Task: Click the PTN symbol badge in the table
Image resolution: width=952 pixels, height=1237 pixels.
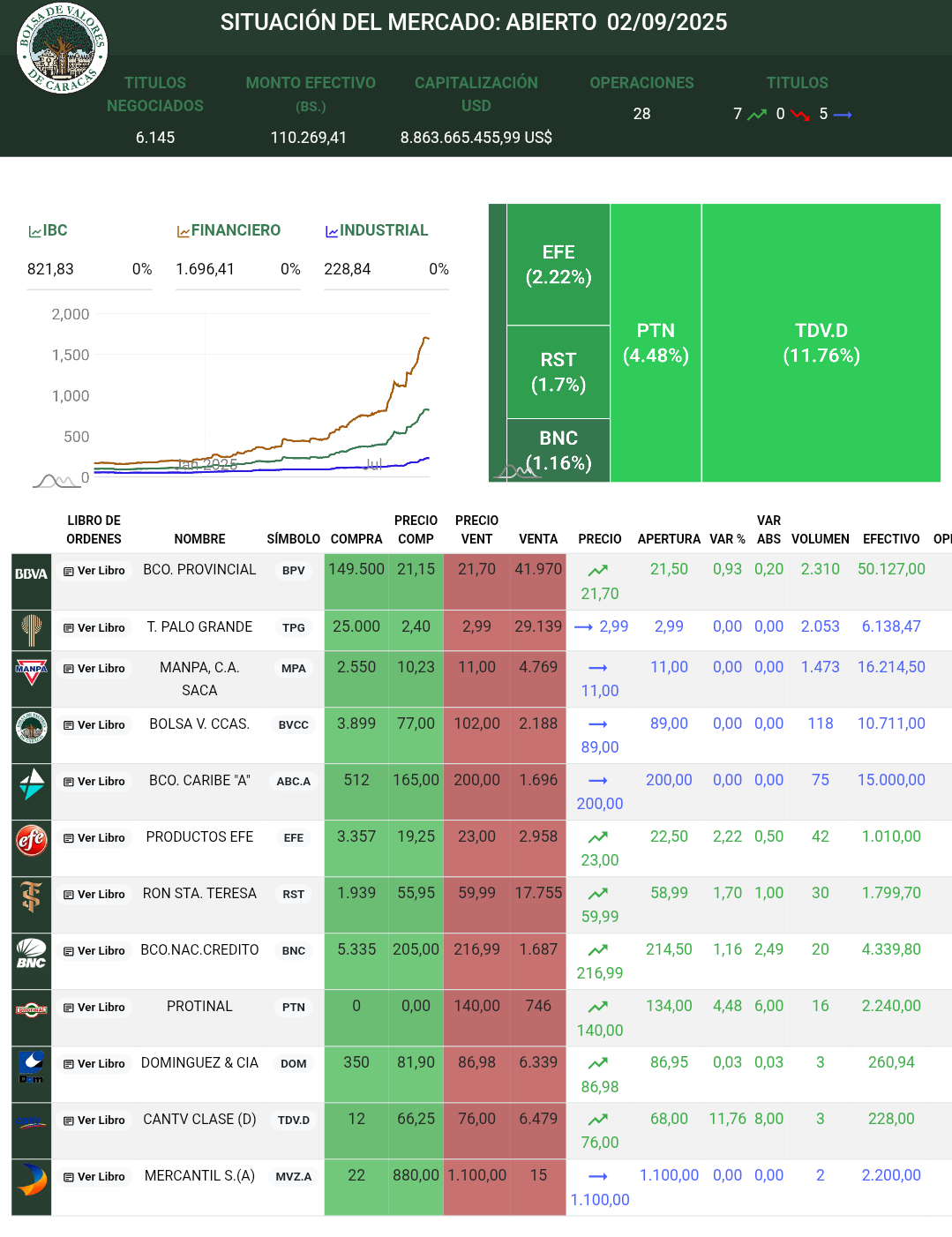Action: point(294,1008)
